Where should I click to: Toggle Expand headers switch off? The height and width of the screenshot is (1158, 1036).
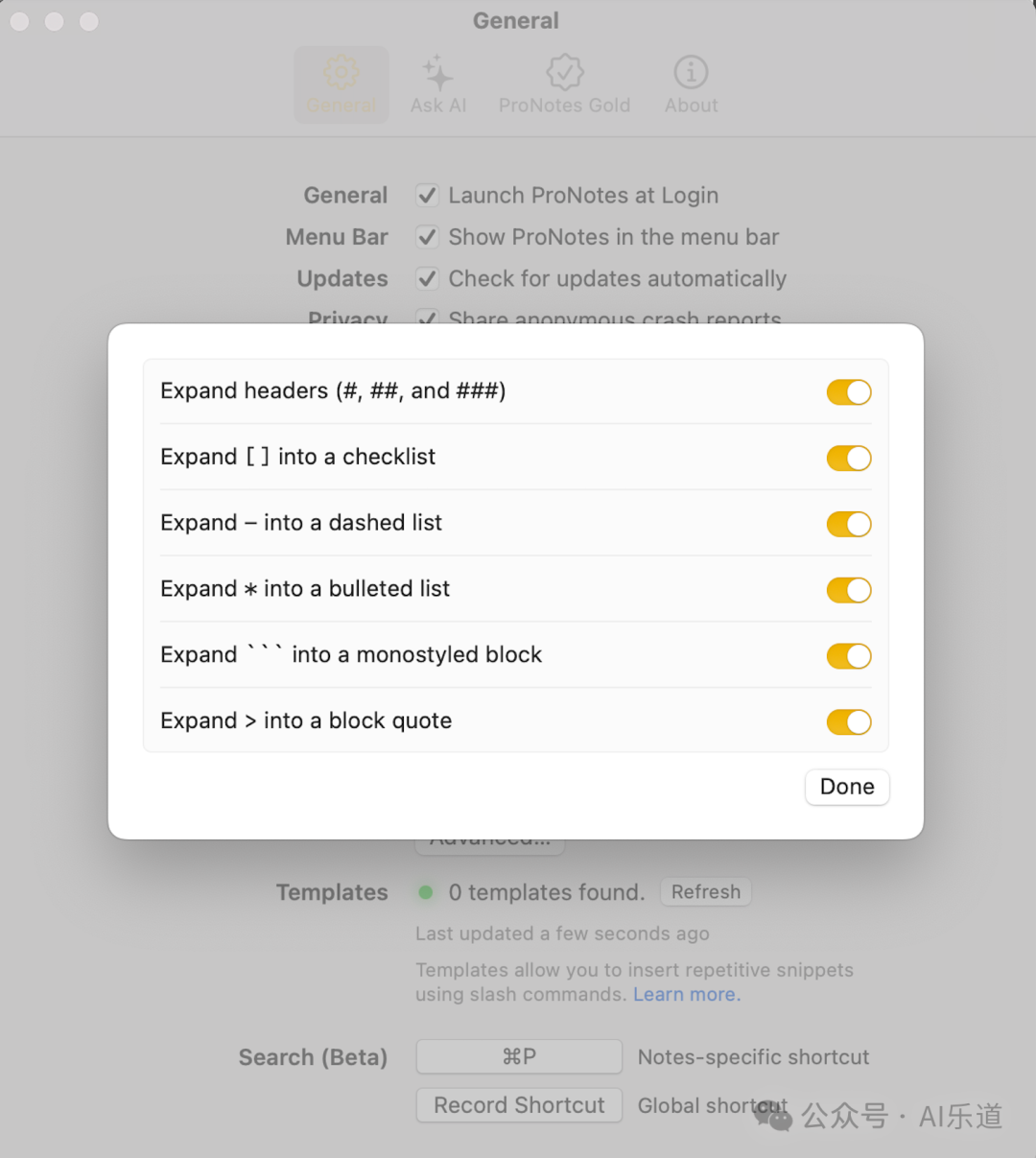pyautogui.click(x=849, y=391)
